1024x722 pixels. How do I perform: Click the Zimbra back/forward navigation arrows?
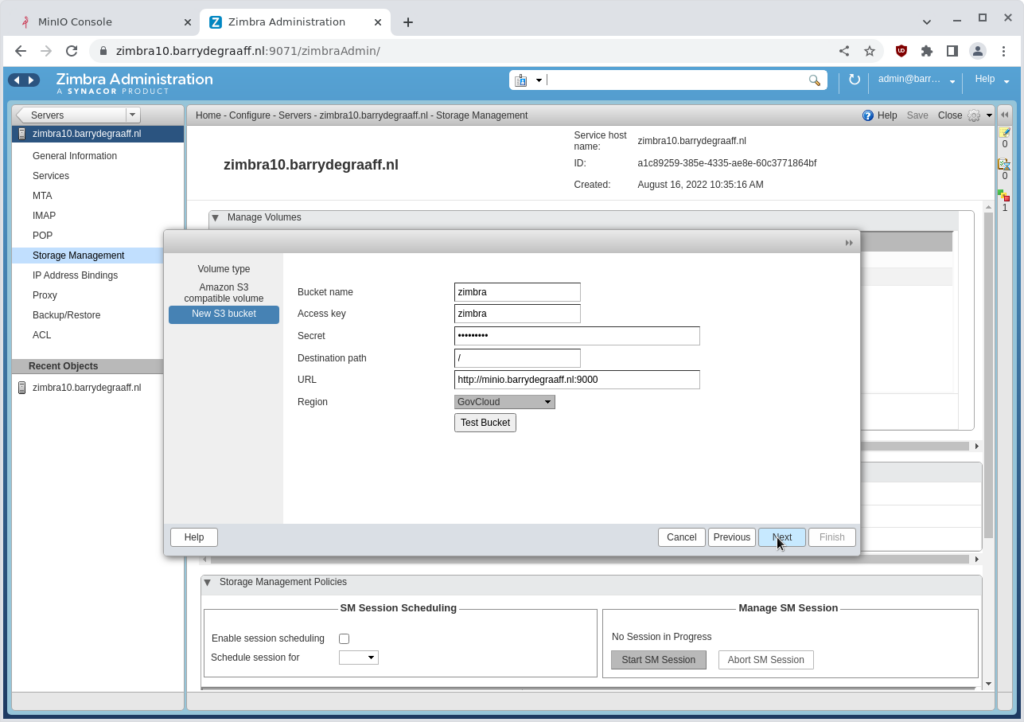click(x=24, y=80)
